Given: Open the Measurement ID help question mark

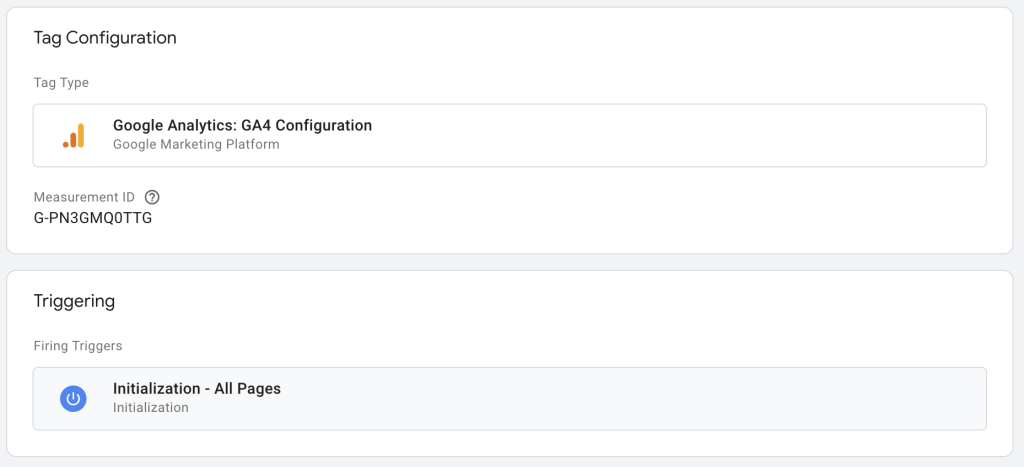Looking at the screenshot, I should pyautogui.click(x=152, y=197).
